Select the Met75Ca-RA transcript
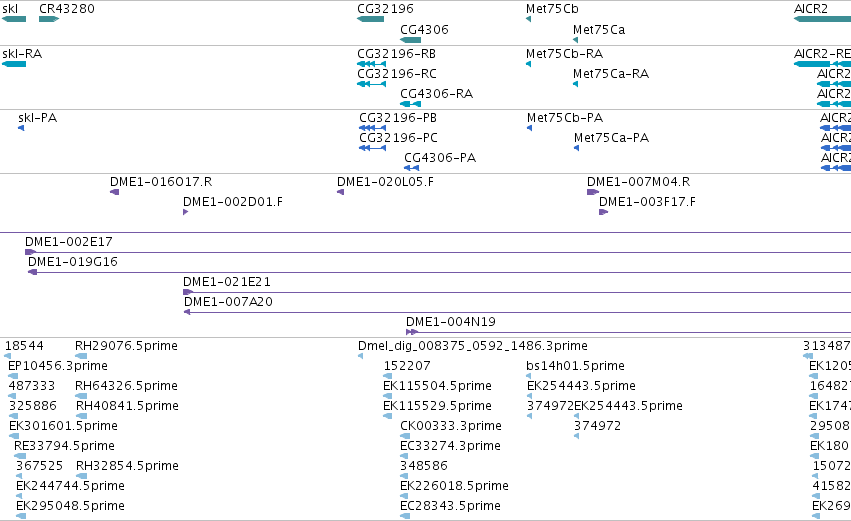 pos(575,84)
